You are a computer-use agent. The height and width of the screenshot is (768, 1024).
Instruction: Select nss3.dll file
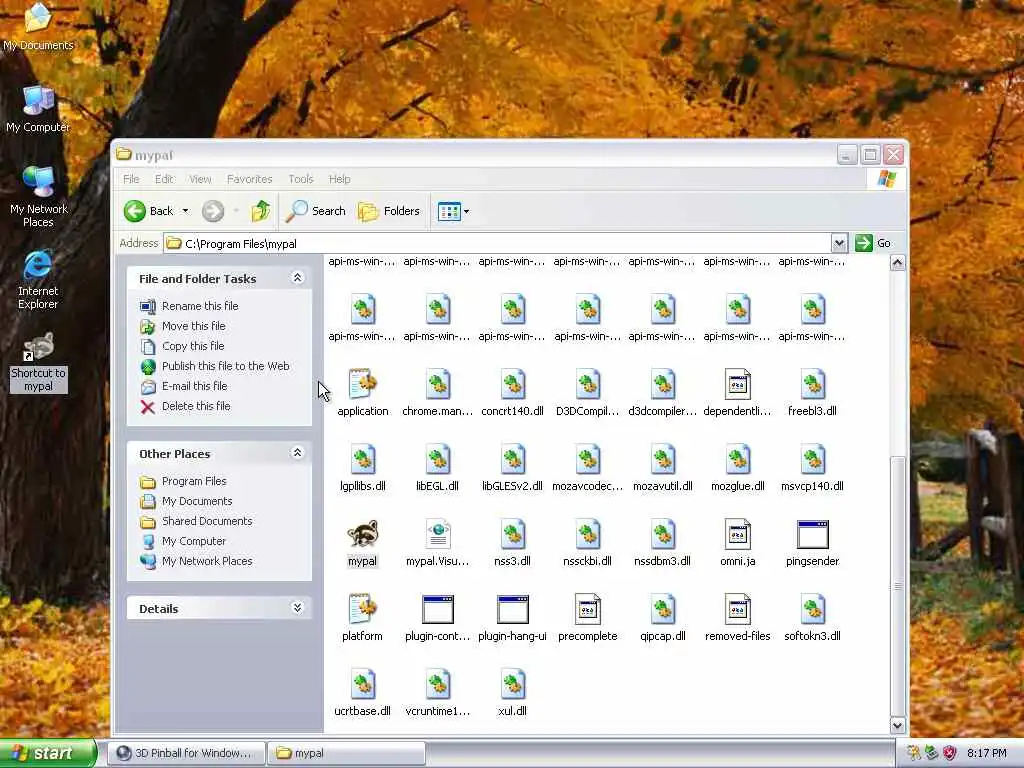point(513,534)
